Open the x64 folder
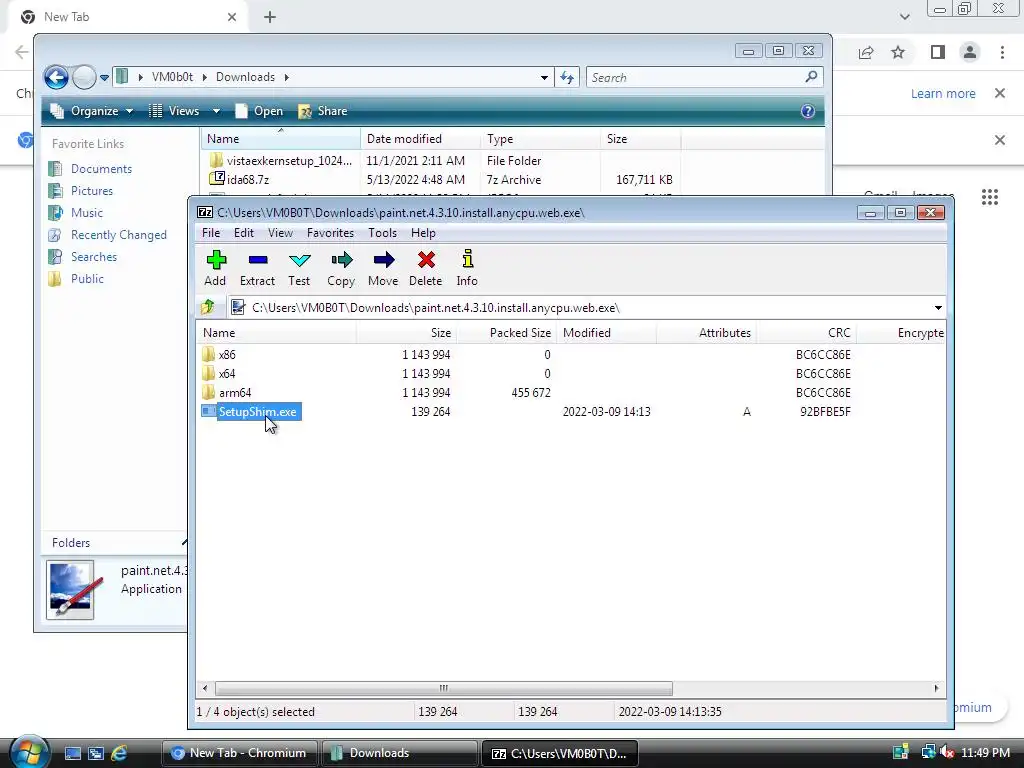 (227, 374)
